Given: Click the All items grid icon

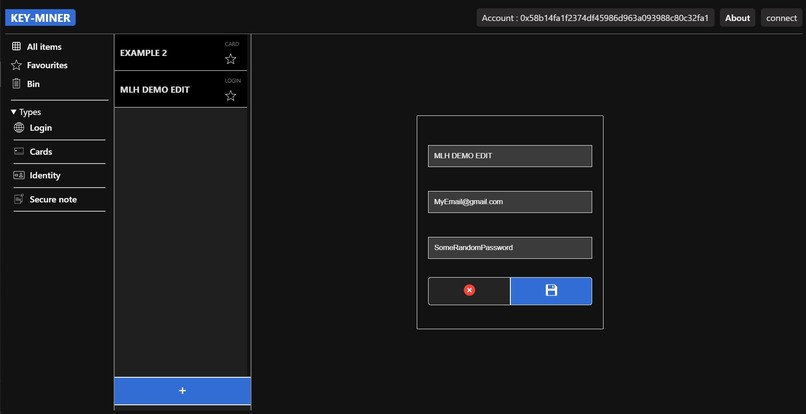Looking at the screenshot, I should 16,46.
